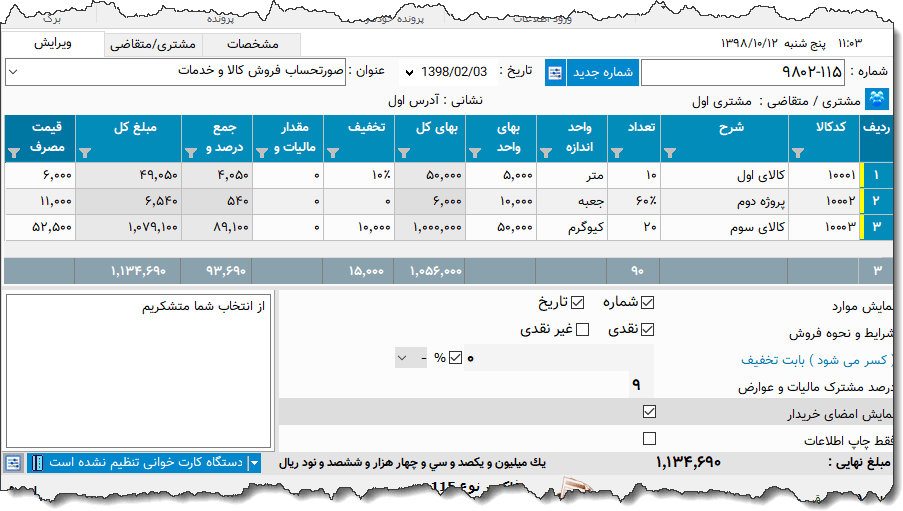
Task: Click the thank-you note text area
Action: point(138,370)
